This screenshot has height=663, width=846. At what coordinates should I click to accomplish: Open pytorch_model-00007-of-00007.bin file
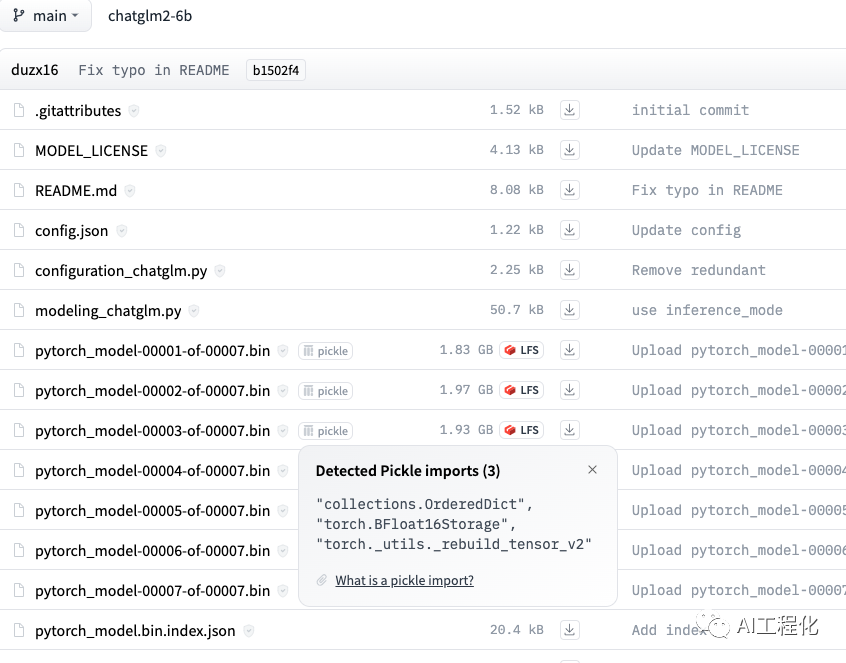[x=152, y=591]
